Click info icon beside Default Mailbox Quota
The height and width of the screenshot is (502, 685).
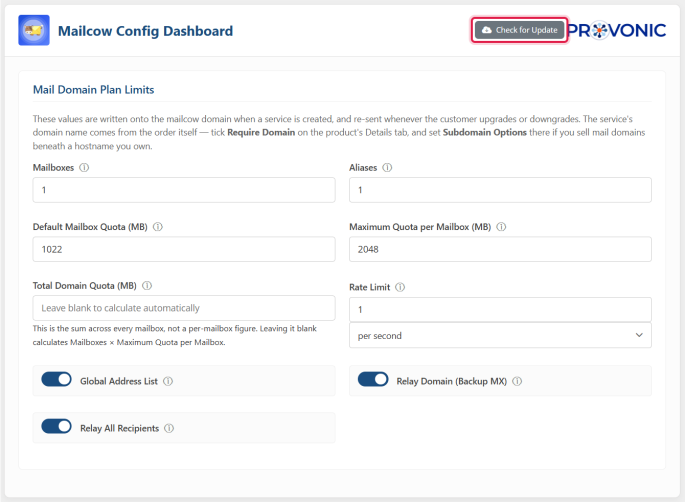click(158, 227)
